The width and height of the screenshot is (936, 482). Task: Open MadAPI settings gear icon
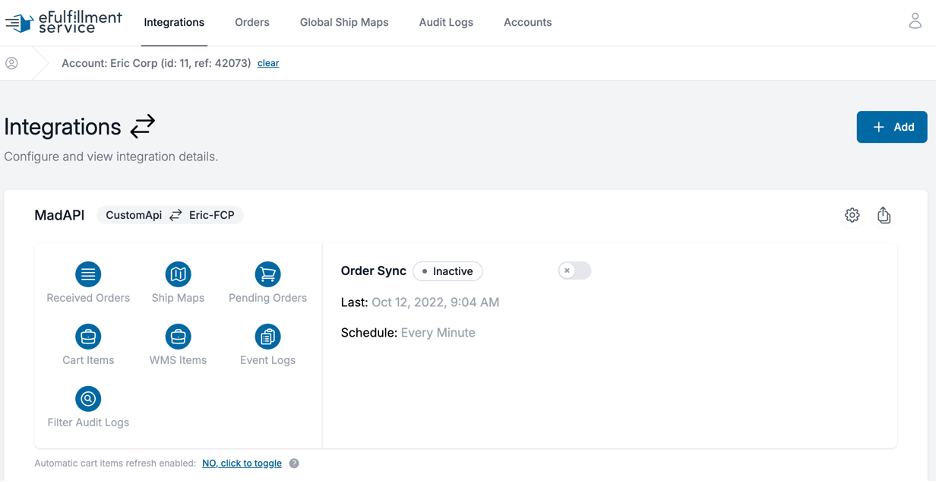coord(852,215)
